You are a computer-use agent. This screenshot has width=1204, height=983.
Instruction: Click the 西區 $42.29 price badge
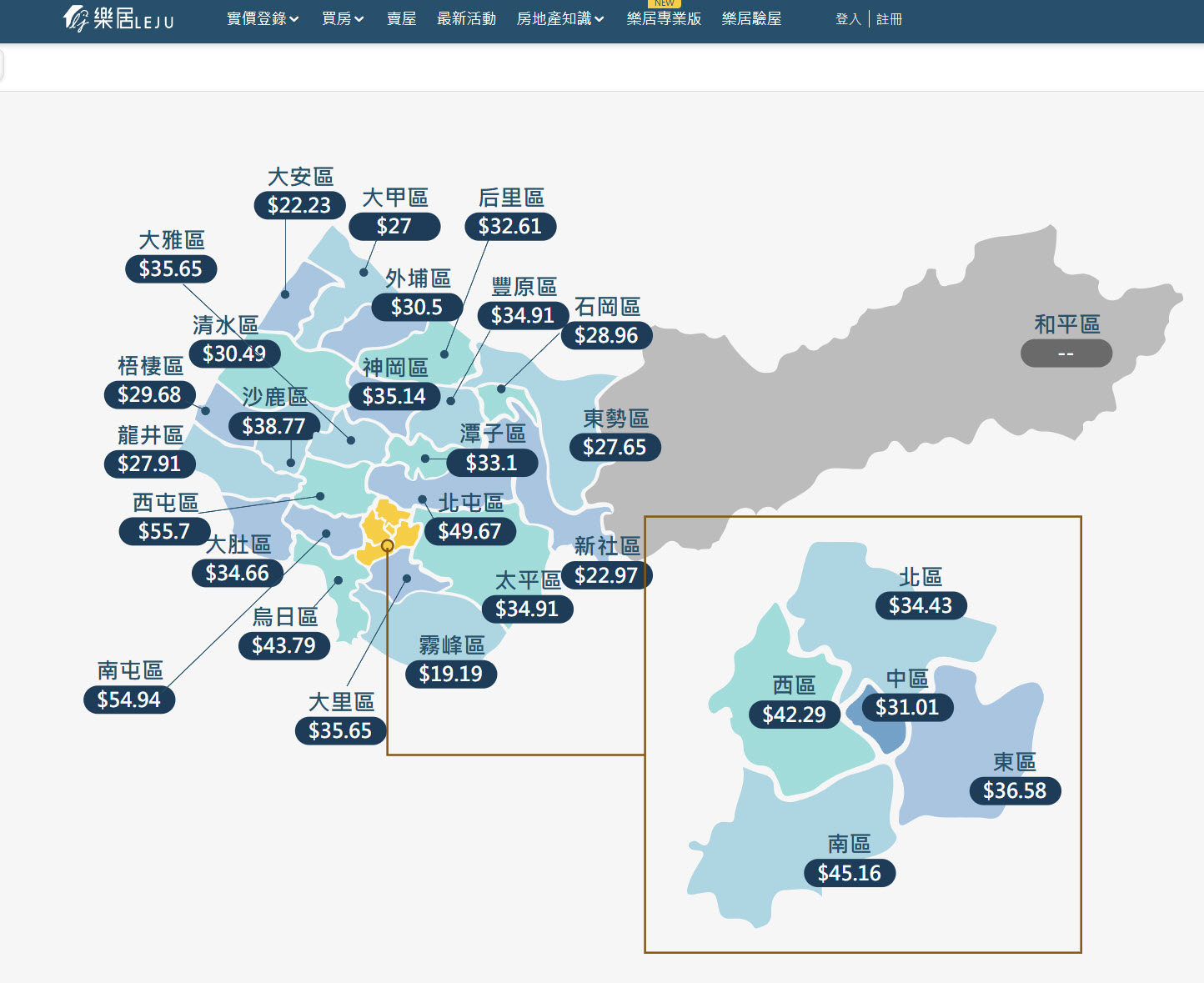point(794,715)
